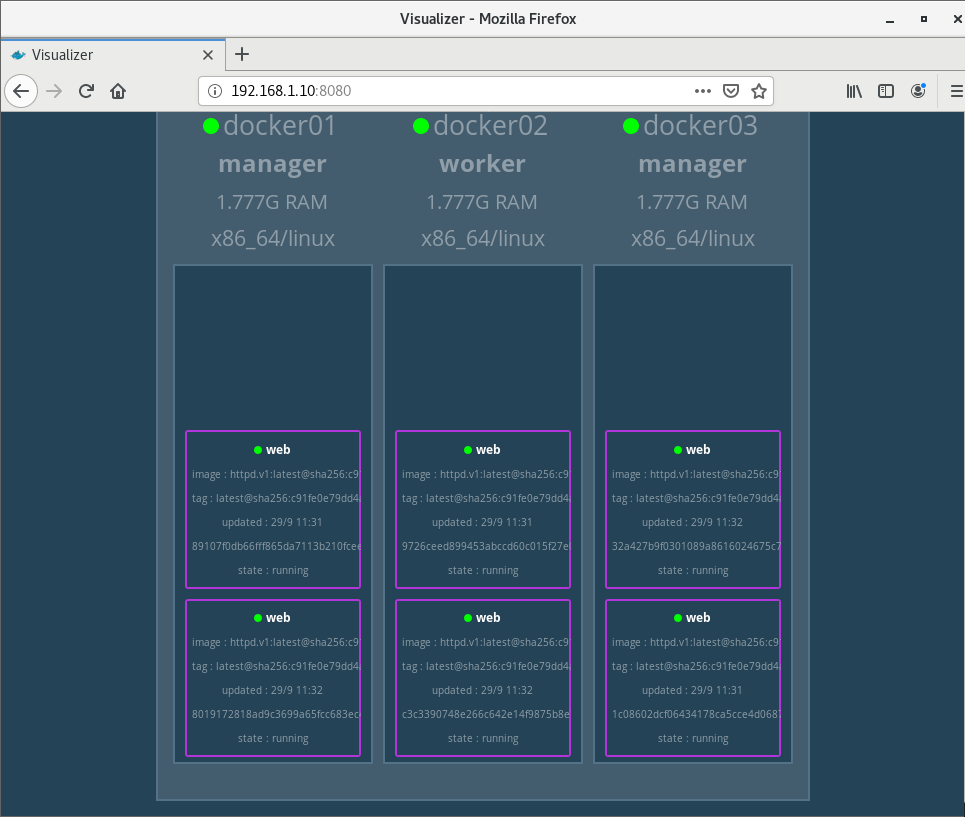Select the docker01 node name
965x817 pixels.
point(279,126)
